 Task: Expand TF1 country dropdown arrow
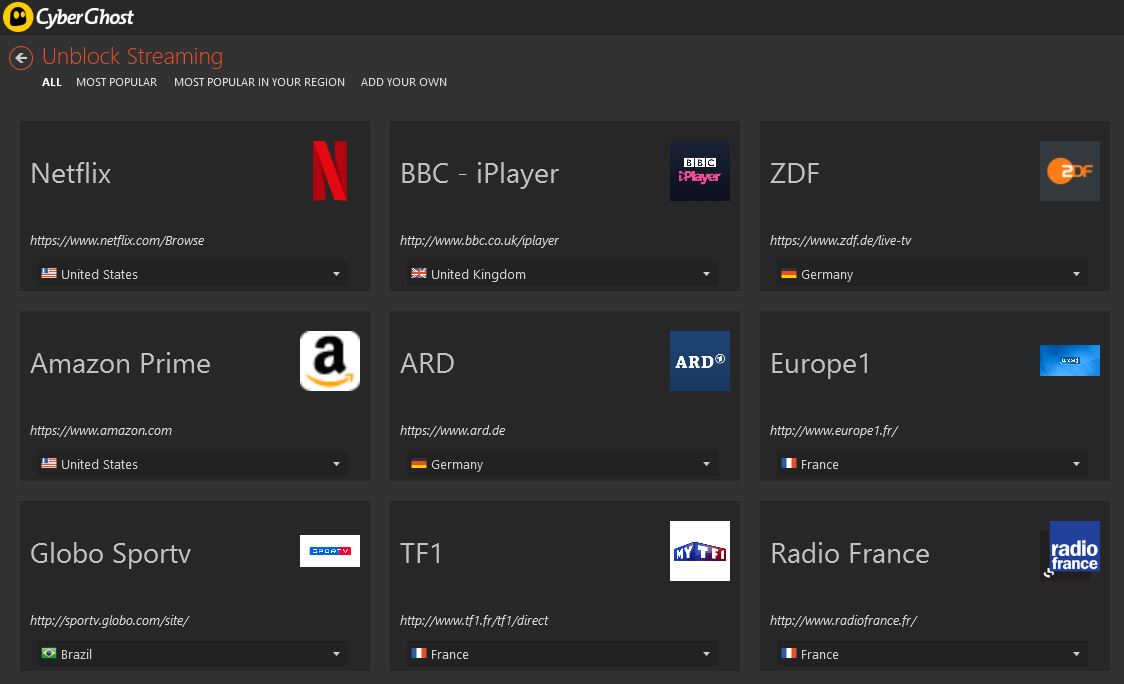(706, 654)
